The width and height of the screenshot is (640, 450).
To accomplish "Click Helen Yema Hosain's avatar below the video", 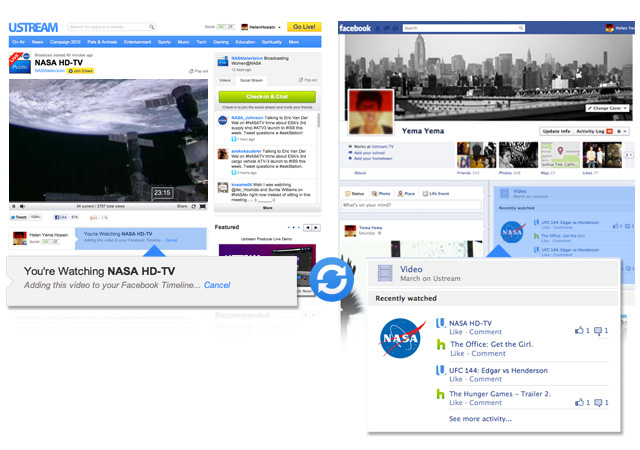I will [20, 238].
